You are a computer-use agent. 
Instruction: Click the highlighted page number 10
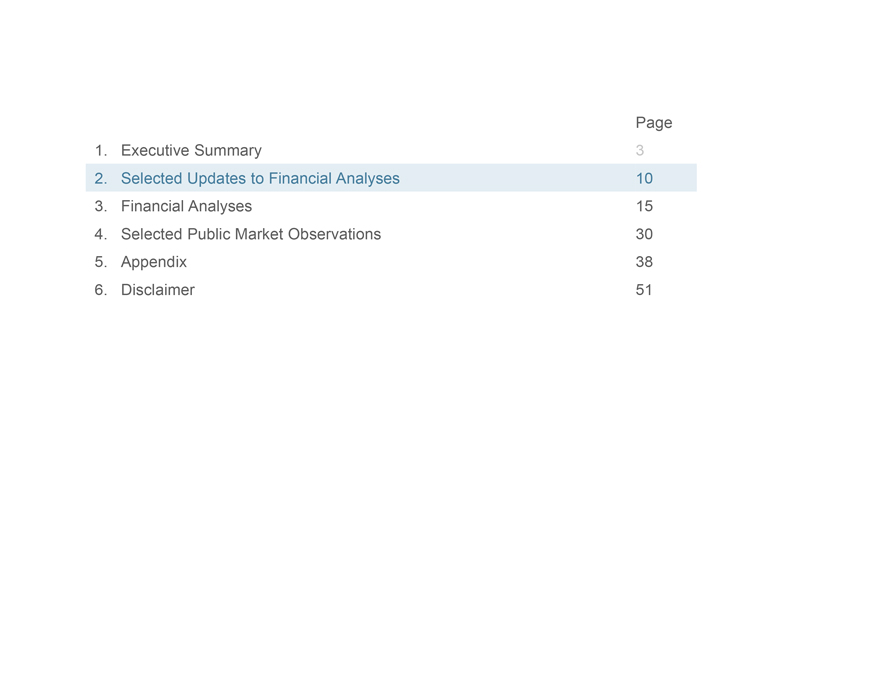pyautogui.click(x=644, y=178)
